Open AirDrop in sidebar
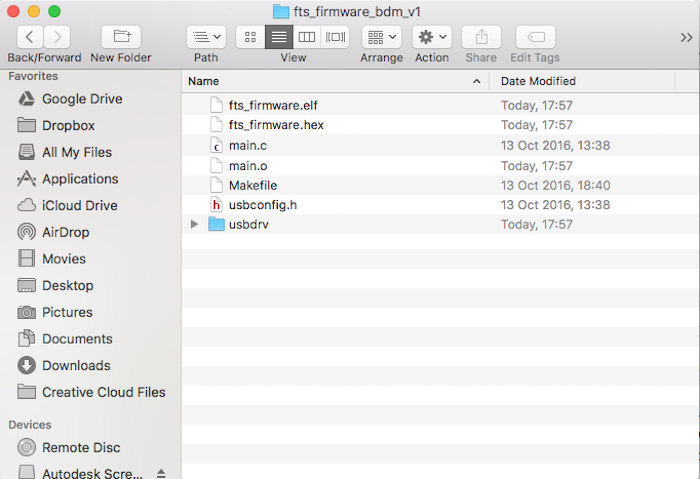Viewport: 700px width, 479px height. (x=66, y=232)
